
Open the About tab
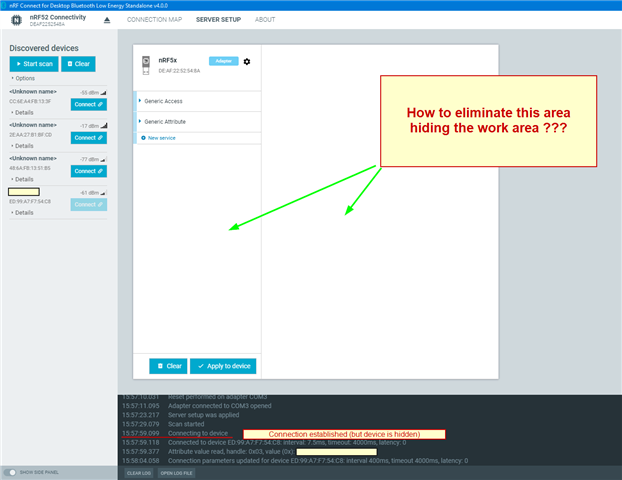click(265, 19)
